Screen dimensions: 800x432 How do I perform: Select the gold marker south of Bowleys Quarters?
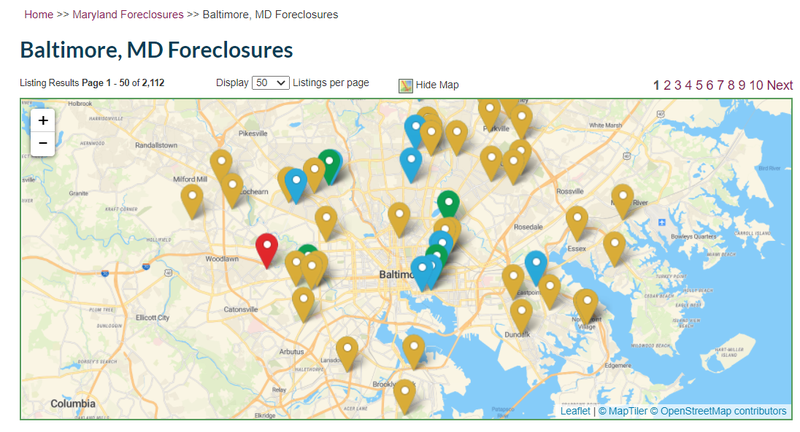click(x=614, y=248)
